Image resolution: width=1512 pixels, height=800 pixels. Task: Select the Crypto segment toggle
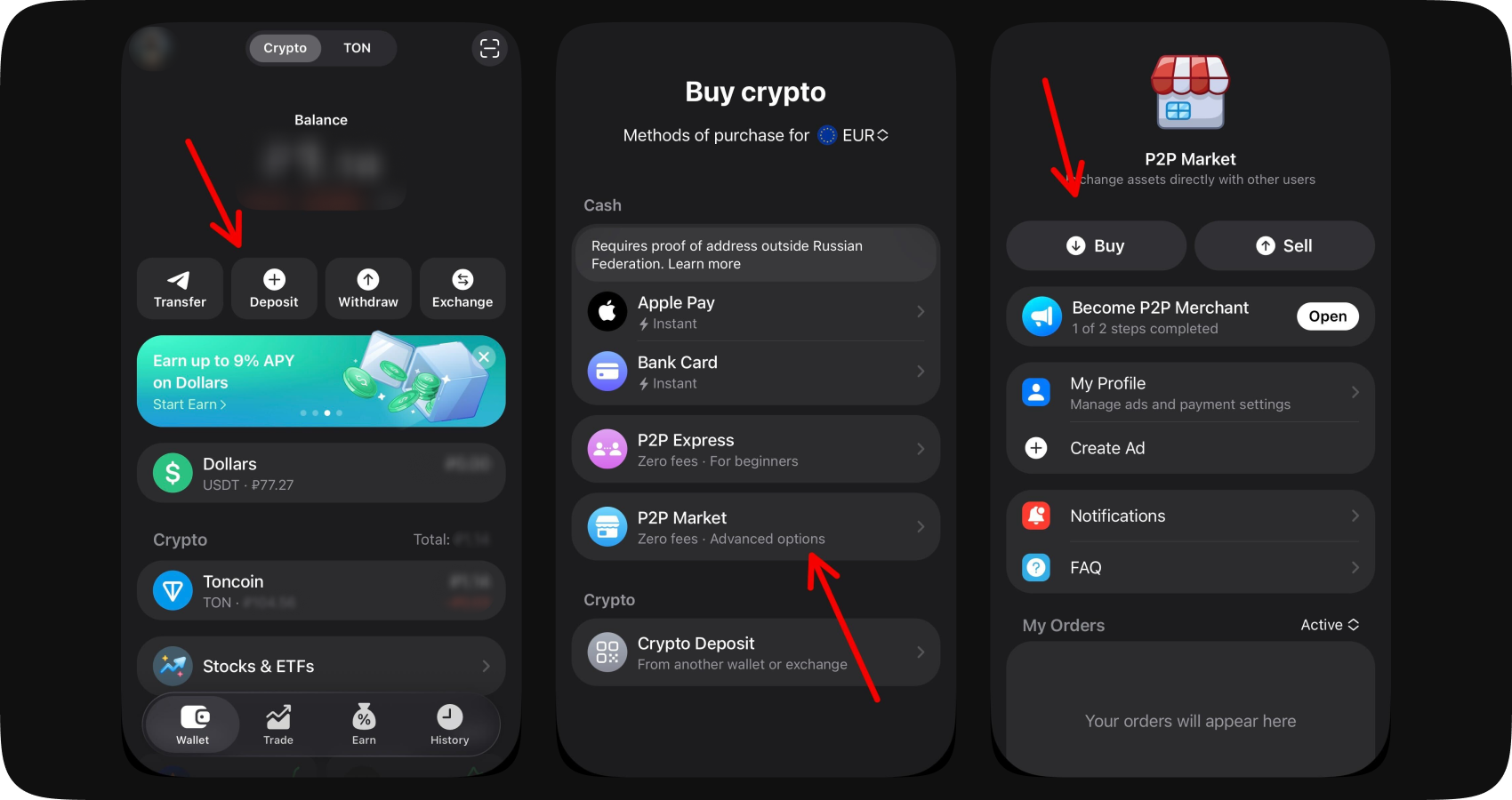click(x=285, y=48)
